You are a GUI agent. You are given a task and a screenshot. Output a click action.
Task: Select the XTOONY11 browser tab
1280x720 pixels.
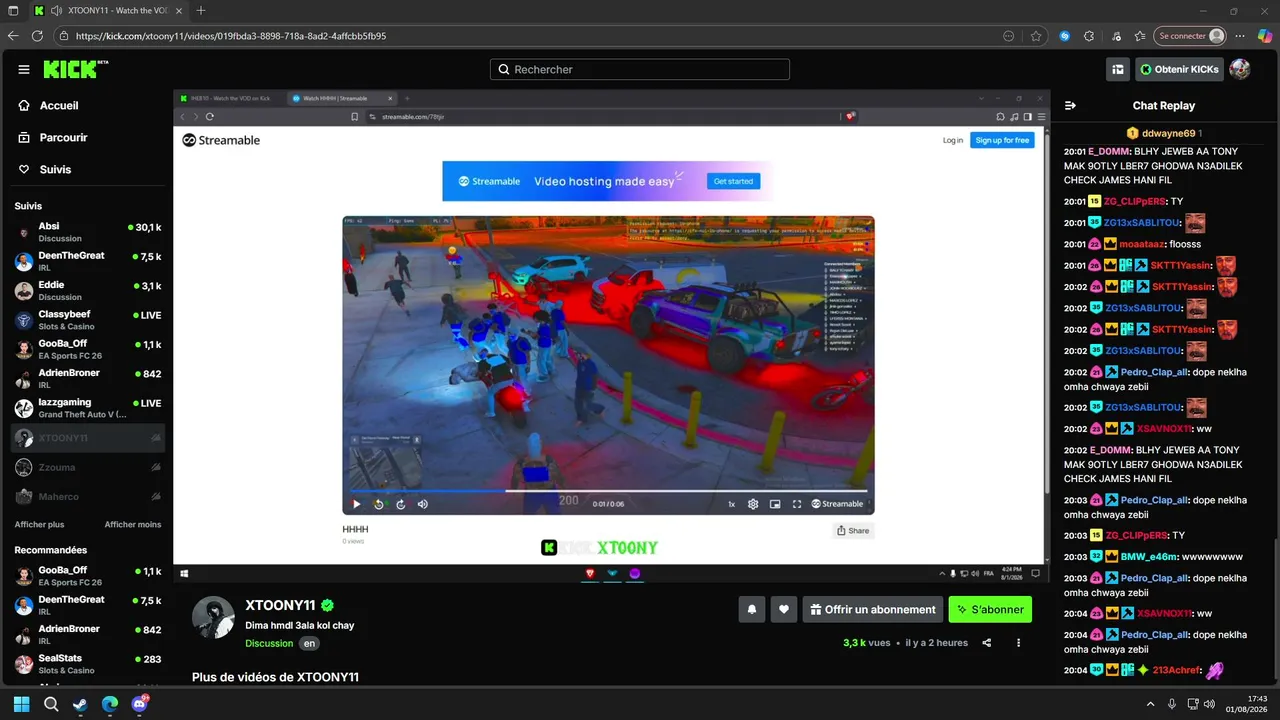pos(108,10)
